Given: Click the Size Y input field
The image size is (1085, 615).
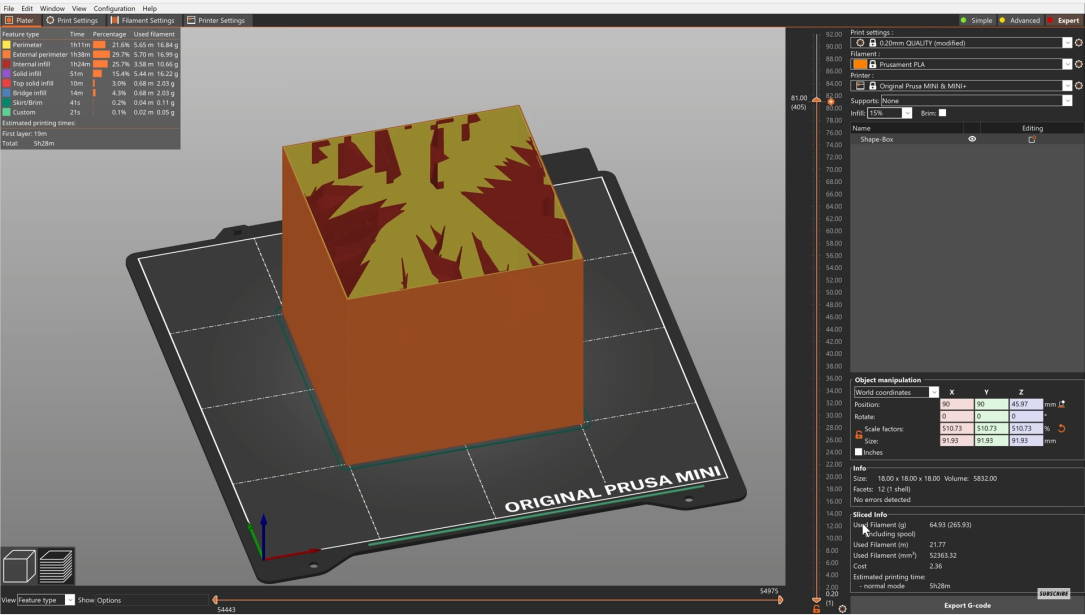Looking at the screenshot, I should (991, 440).
